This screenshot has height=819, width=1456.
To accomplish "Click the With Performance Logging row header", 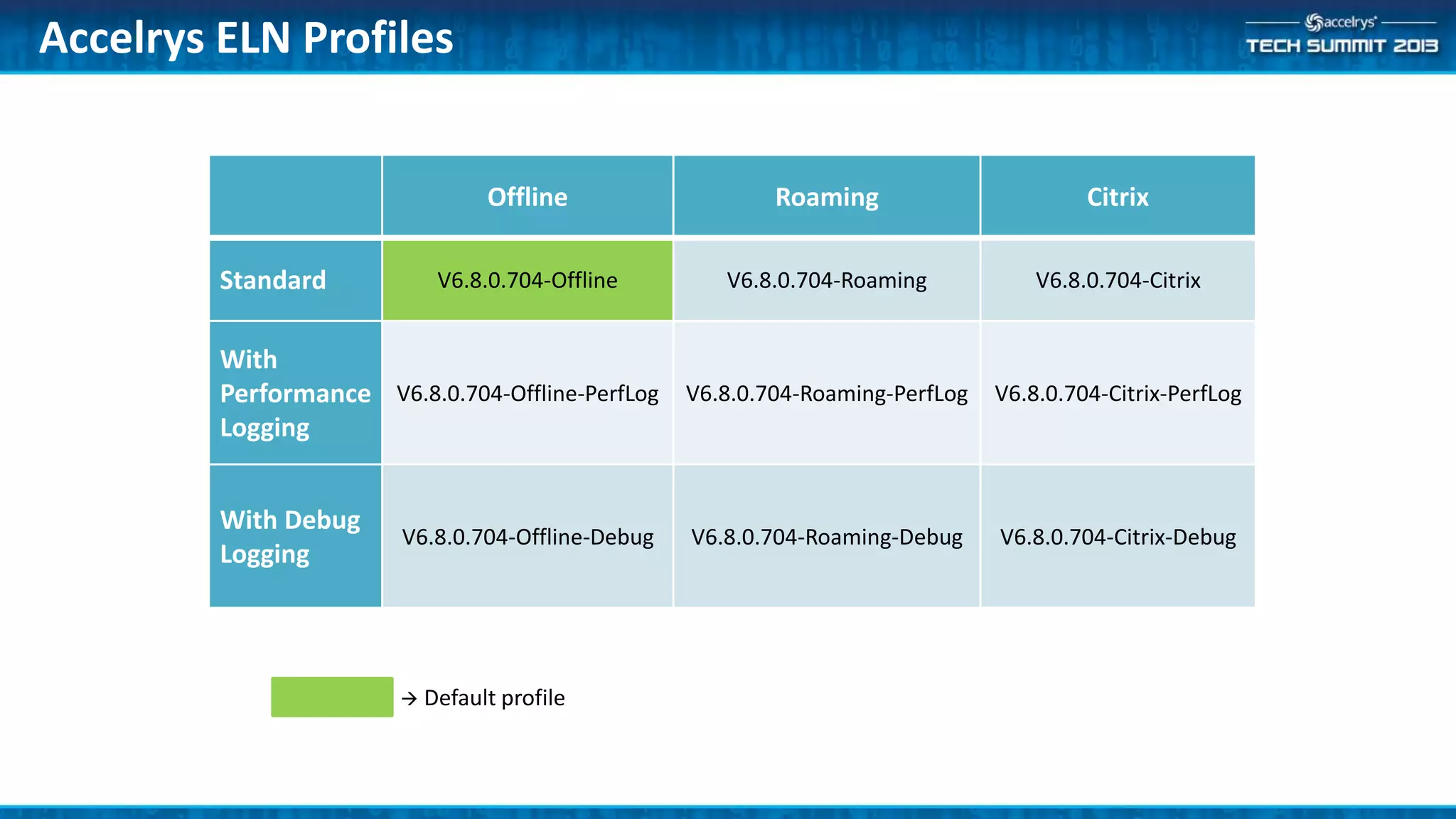I will coord(295,393).
